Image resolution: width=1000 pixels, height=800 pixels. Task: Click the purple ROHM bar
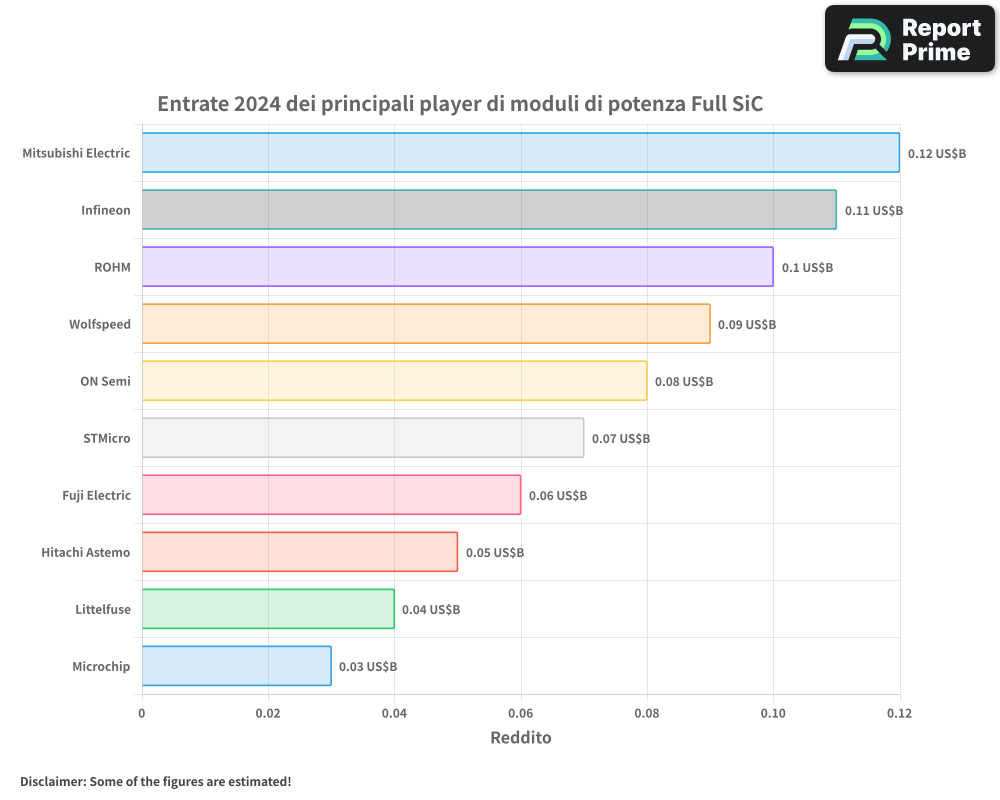pyautogui.click(x=457, y=267)
